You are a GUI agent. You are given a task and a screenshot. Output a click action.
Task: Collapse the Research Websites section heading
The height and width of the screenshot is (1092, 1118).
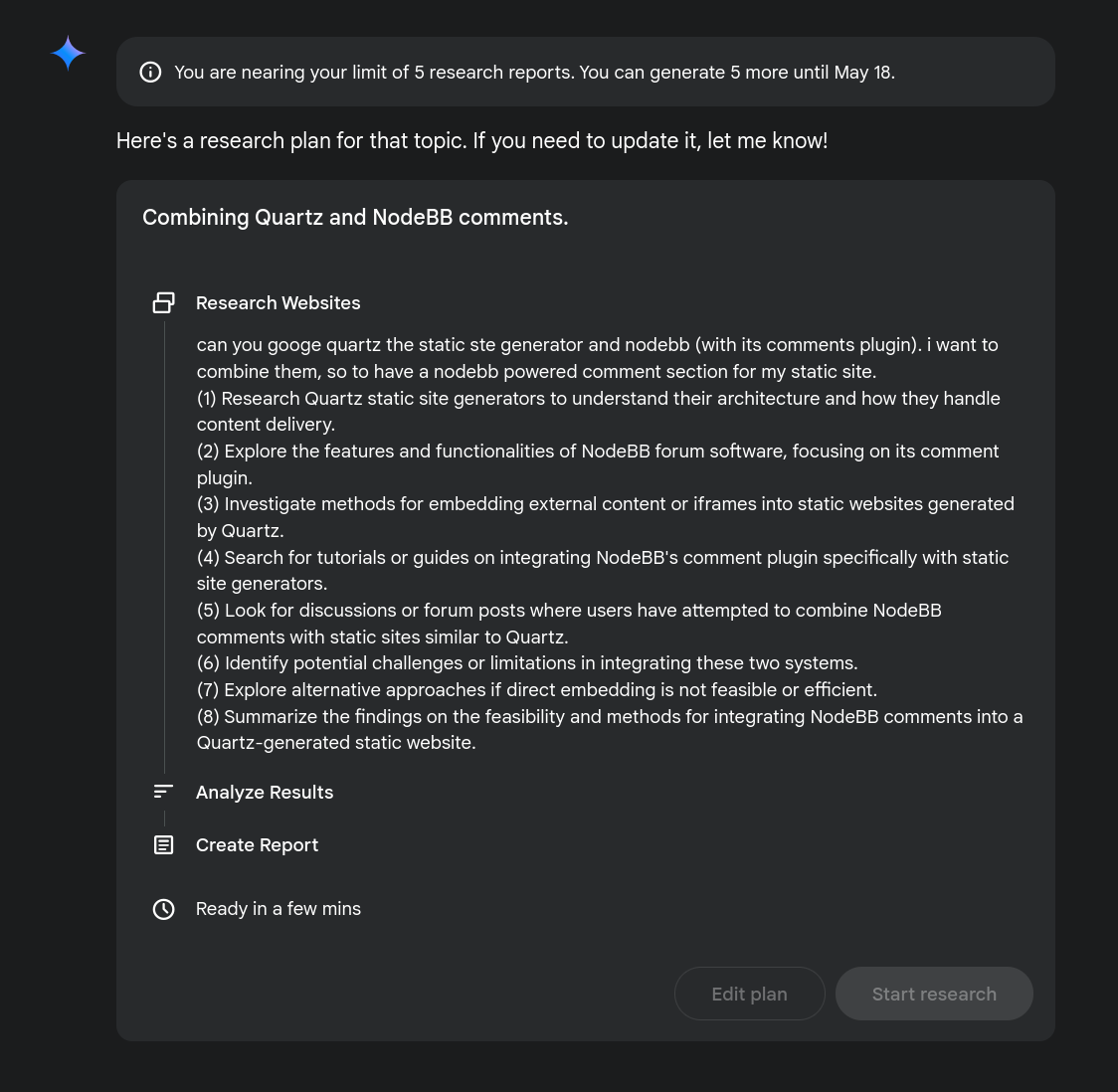tap(279, 303)
